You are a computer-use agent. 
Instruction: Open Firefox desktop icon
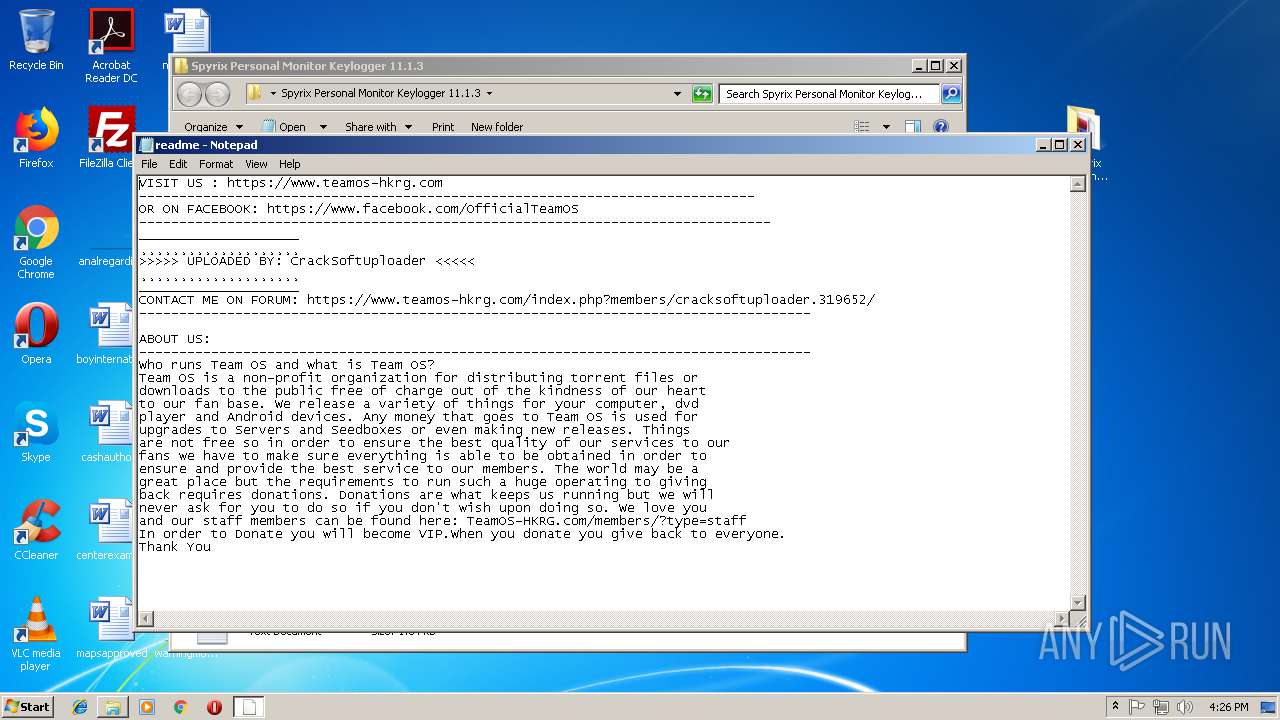pos(36,138)
